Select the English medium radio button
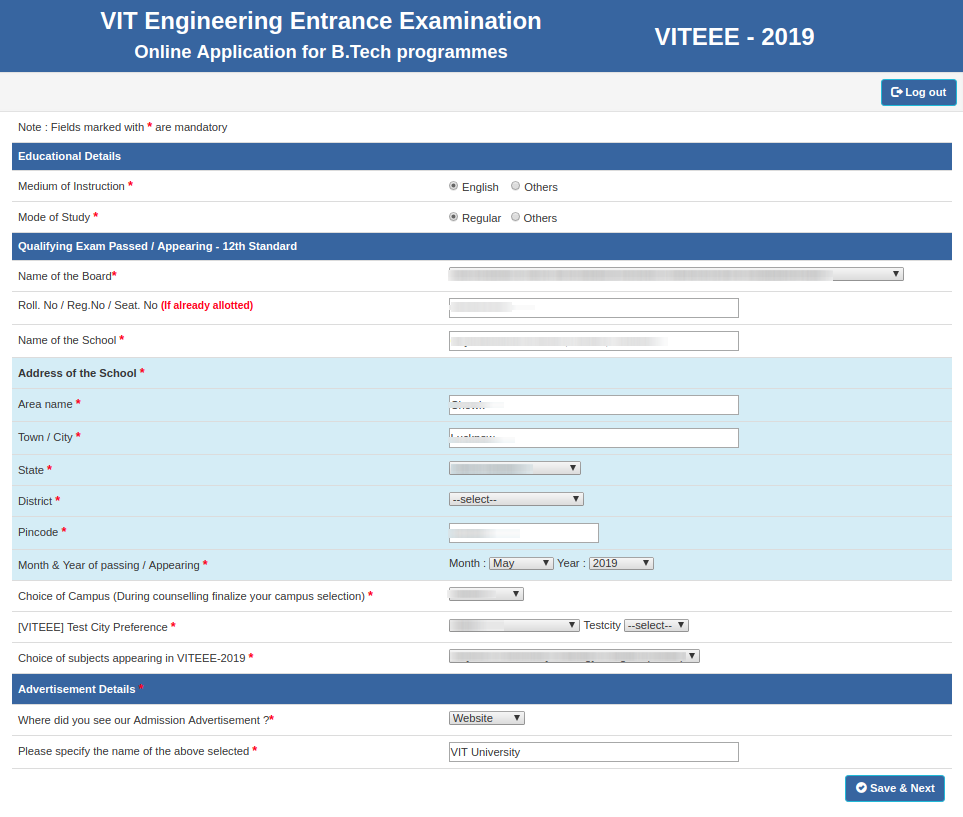 pyautogui.click(x=453, y=186)
